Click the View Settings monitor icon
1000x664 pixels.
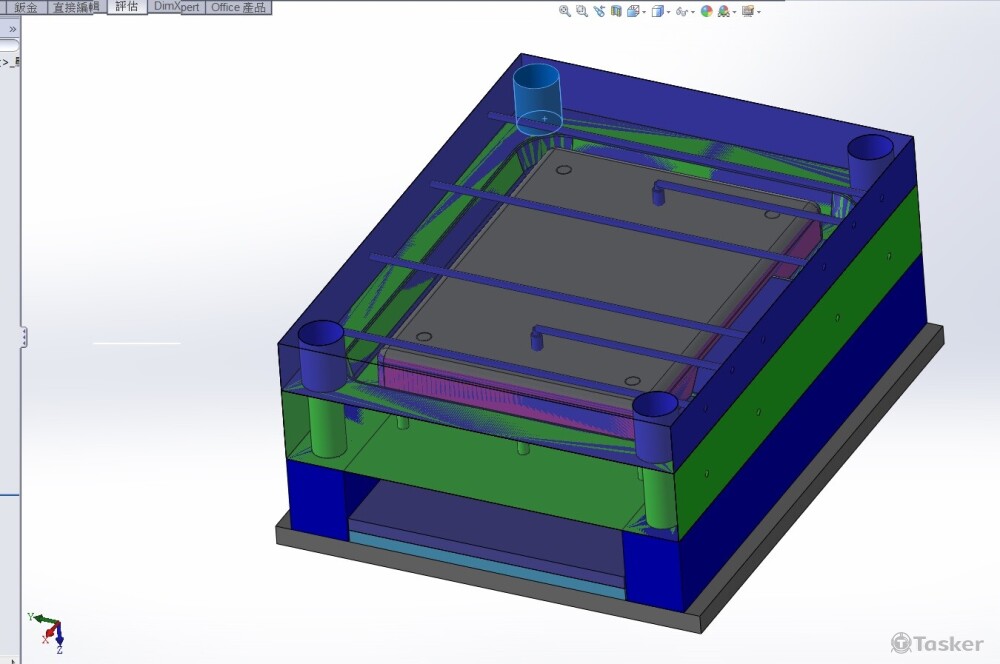[747, 11]
